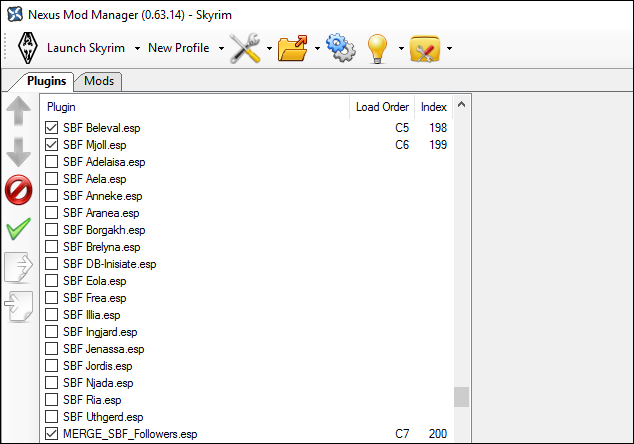This screenshot has height=444, width=634.
Task: Tick the SBF Njada.esp checkbox
Action: pyautogui.click(x=51, y=383)
